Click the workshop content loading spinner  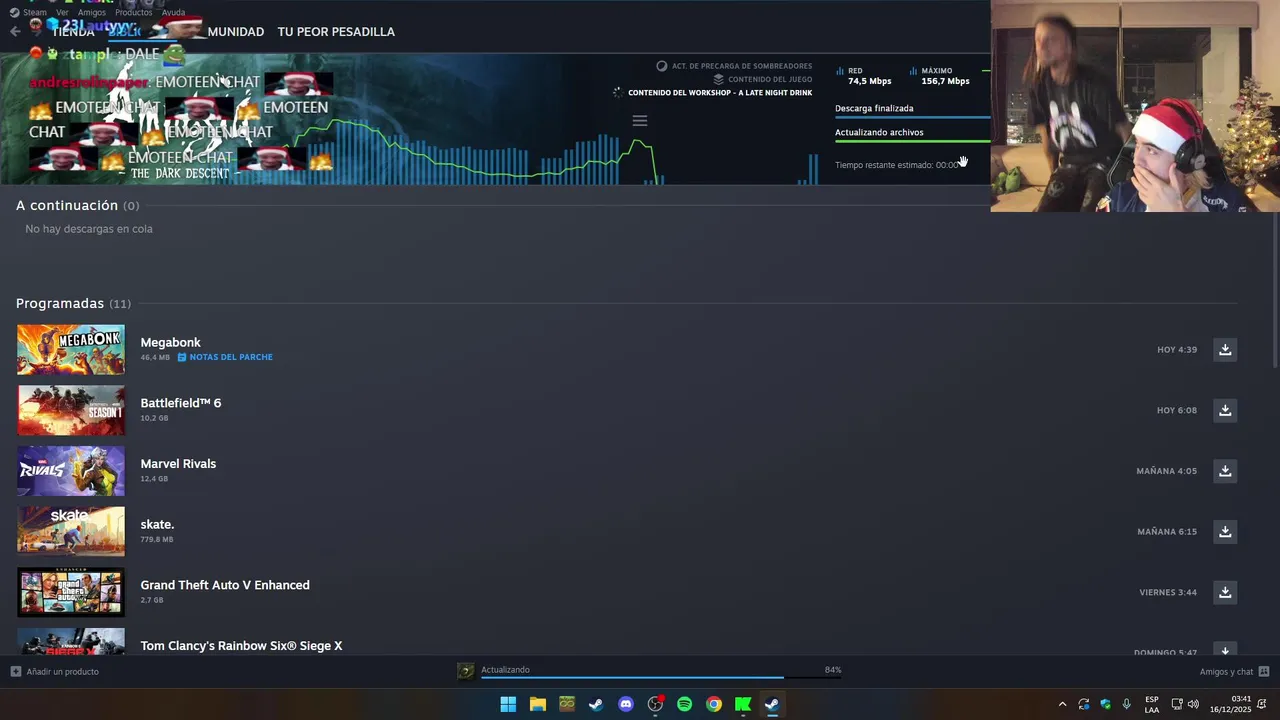pyautogui.click(x=617, y=92)
